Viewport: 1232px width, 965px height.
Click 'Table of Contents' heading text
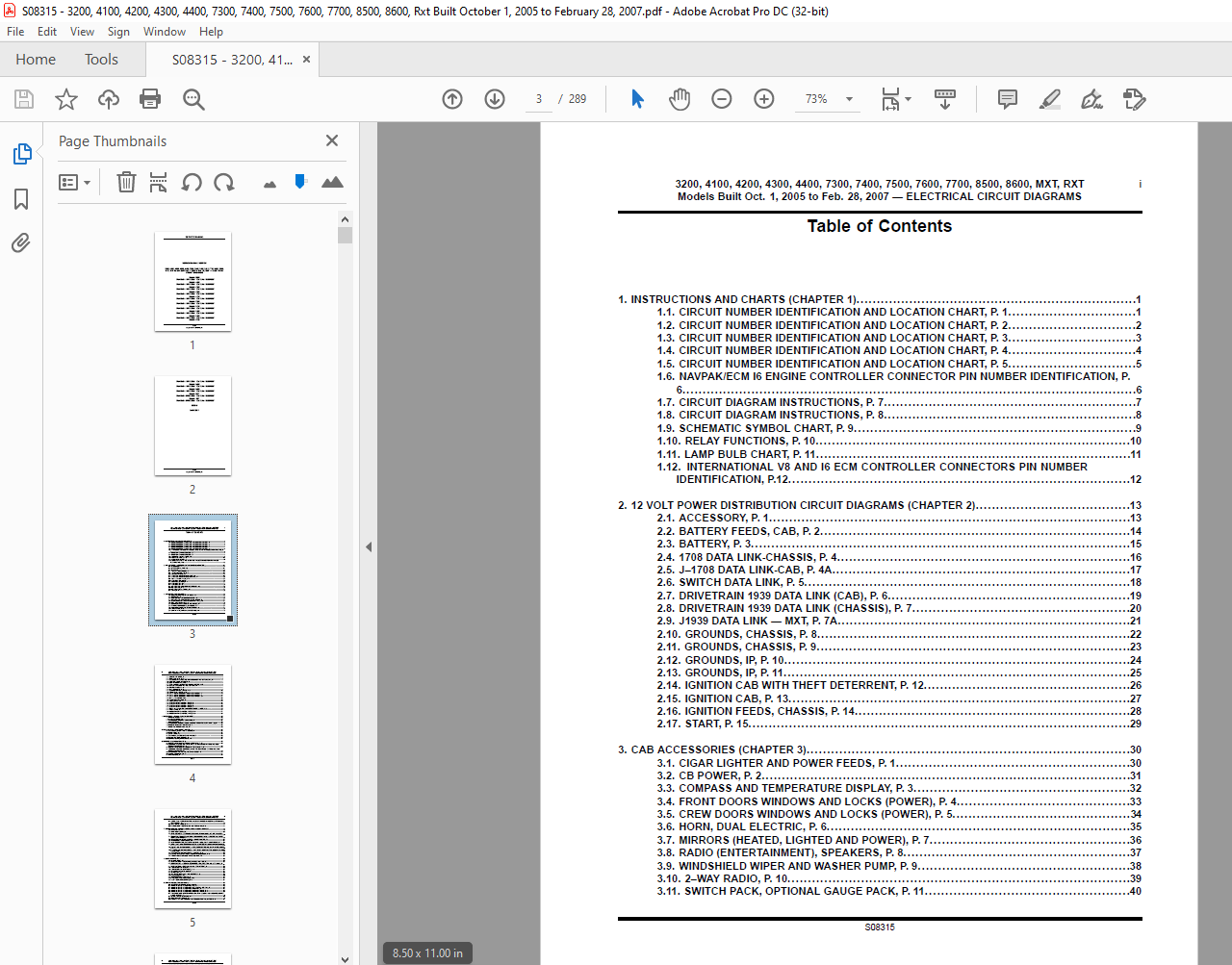point(880,226)
